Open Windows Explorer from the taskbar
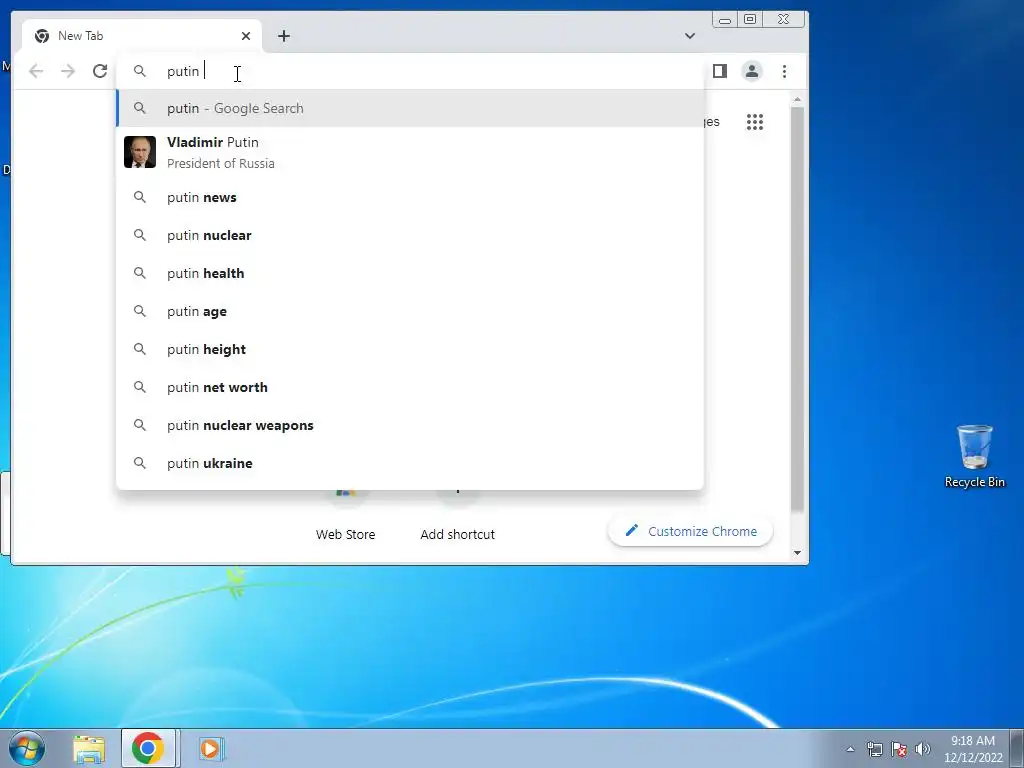The height and width of the screenshot is (768, 1024). 89,748
